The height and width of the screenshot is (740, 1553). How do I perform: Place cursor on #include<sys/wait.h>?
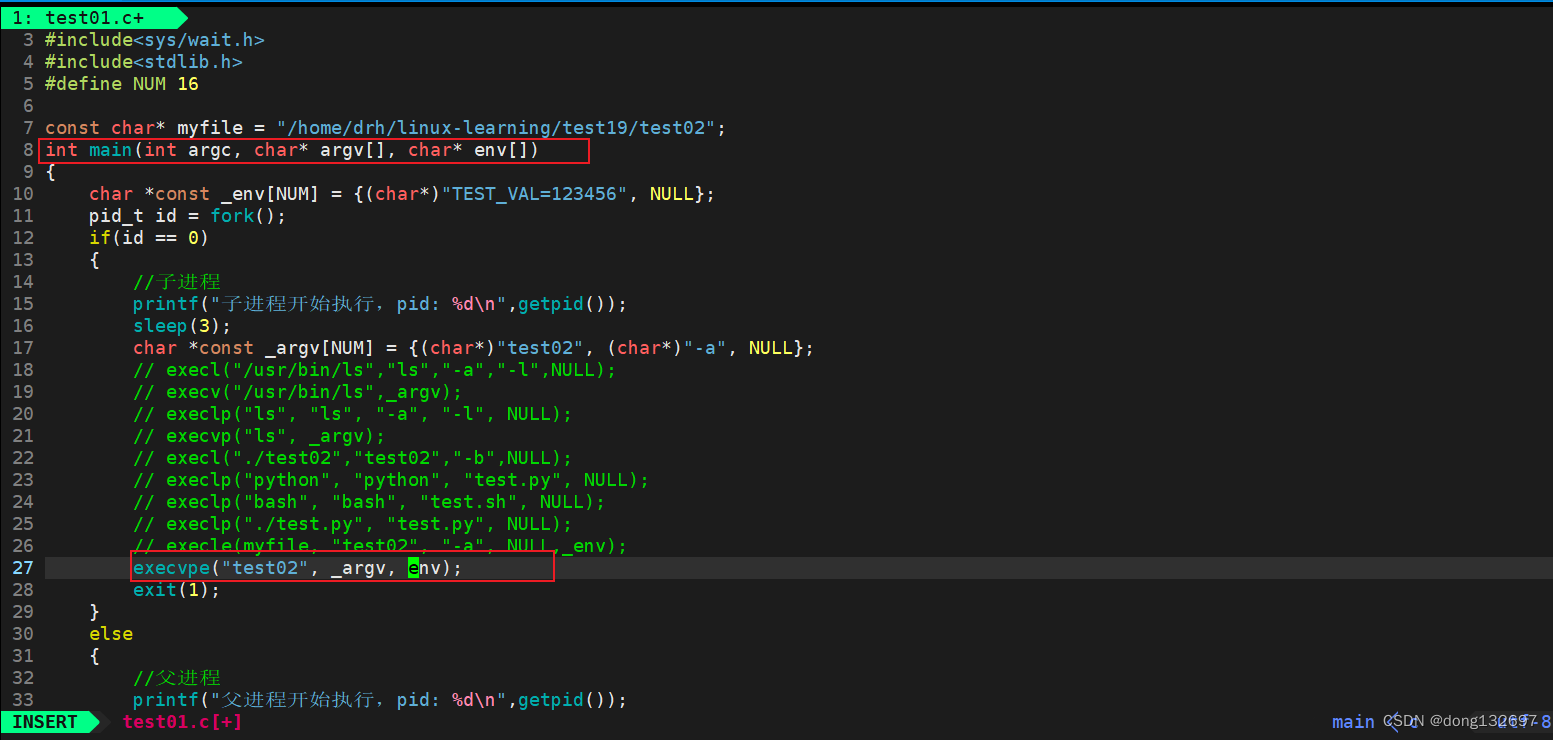(154, 40)
